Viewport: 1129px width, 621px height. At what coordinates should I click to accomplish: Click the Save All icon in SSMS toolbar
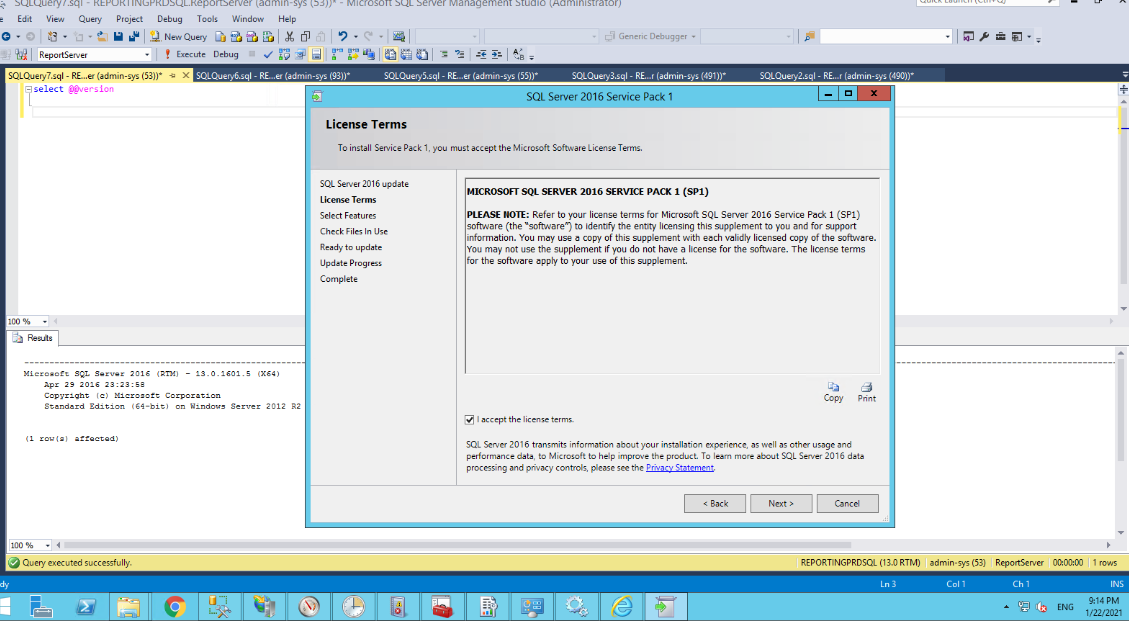click(134, 36)
